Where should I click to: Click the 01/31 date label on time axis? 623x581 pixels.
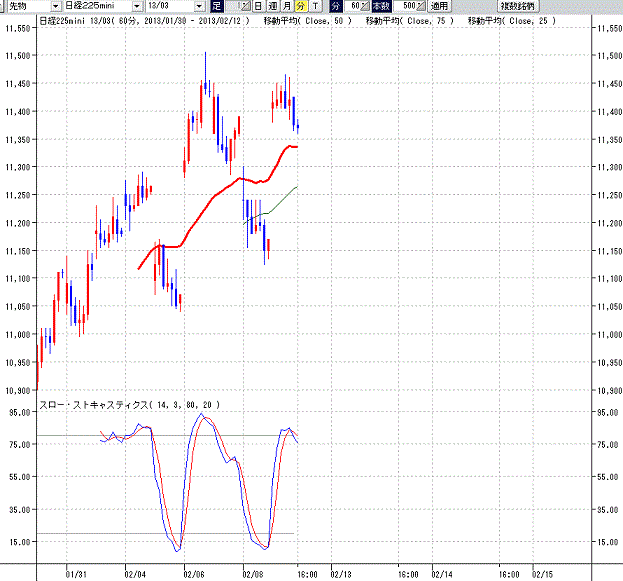tap(76, 574)
